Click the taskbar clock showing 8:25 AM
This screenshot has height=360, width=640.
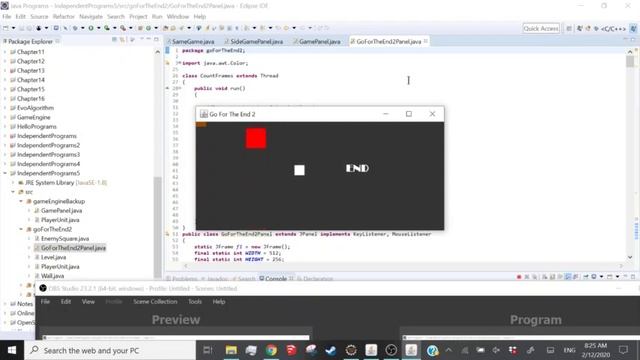(596, 350)
